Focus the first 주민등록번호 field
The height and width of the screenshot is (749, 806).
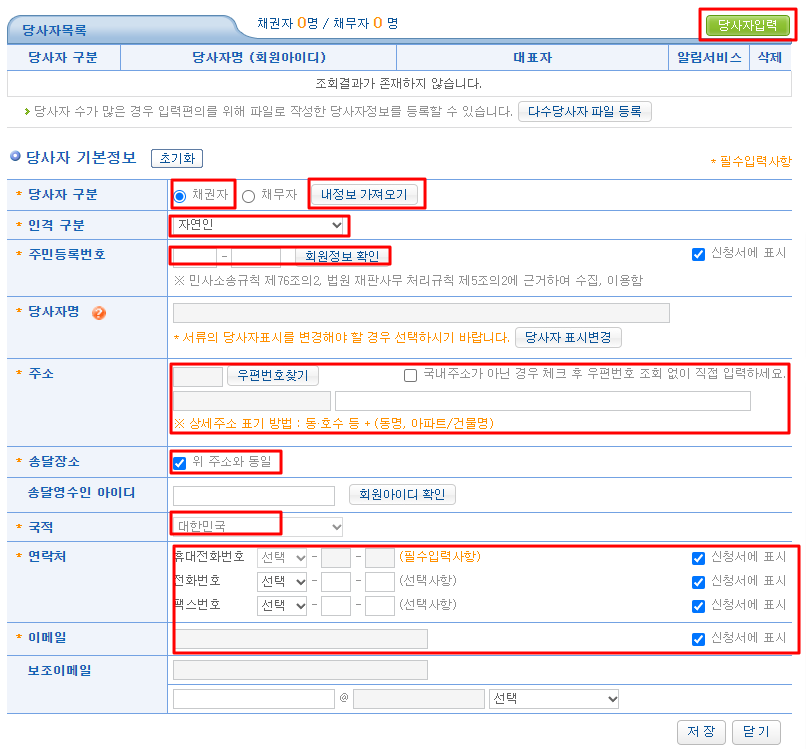pos(195,257)
